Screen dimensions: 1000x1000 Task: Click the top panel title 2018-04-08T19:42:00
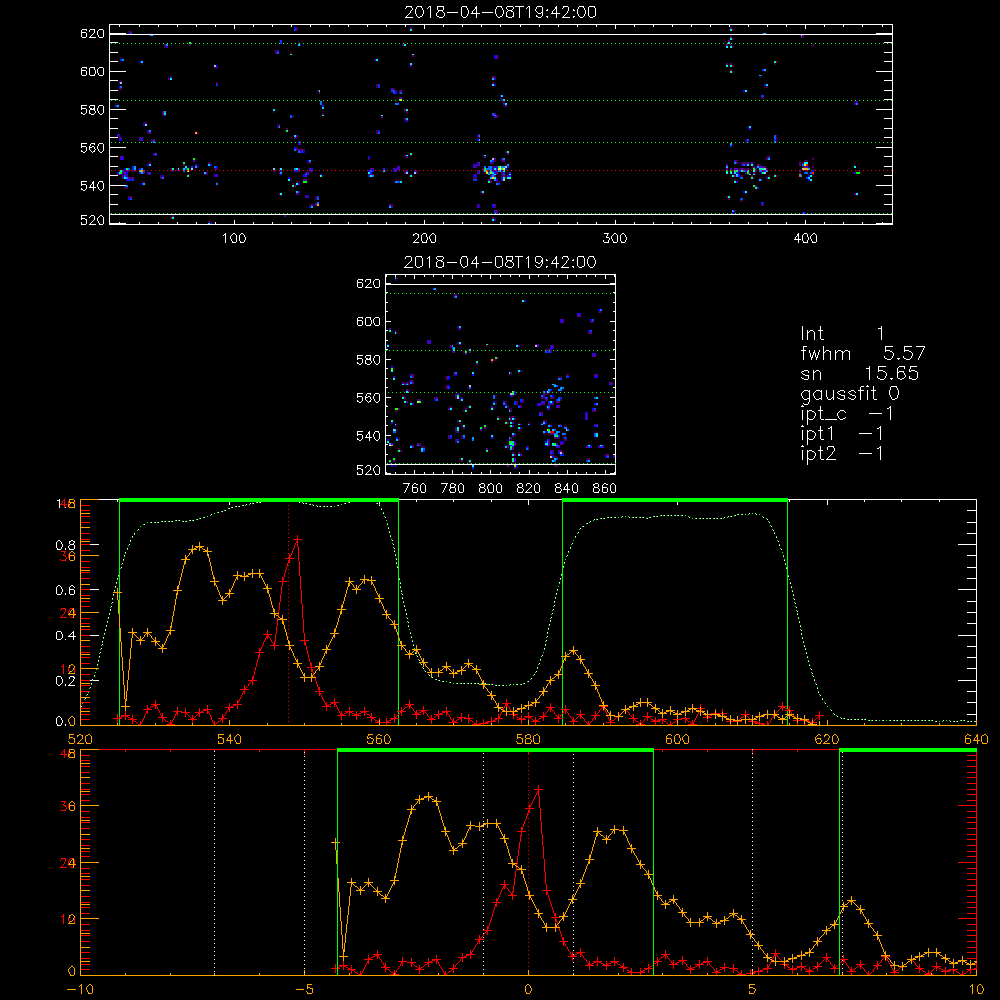click(x=500, y=12)
